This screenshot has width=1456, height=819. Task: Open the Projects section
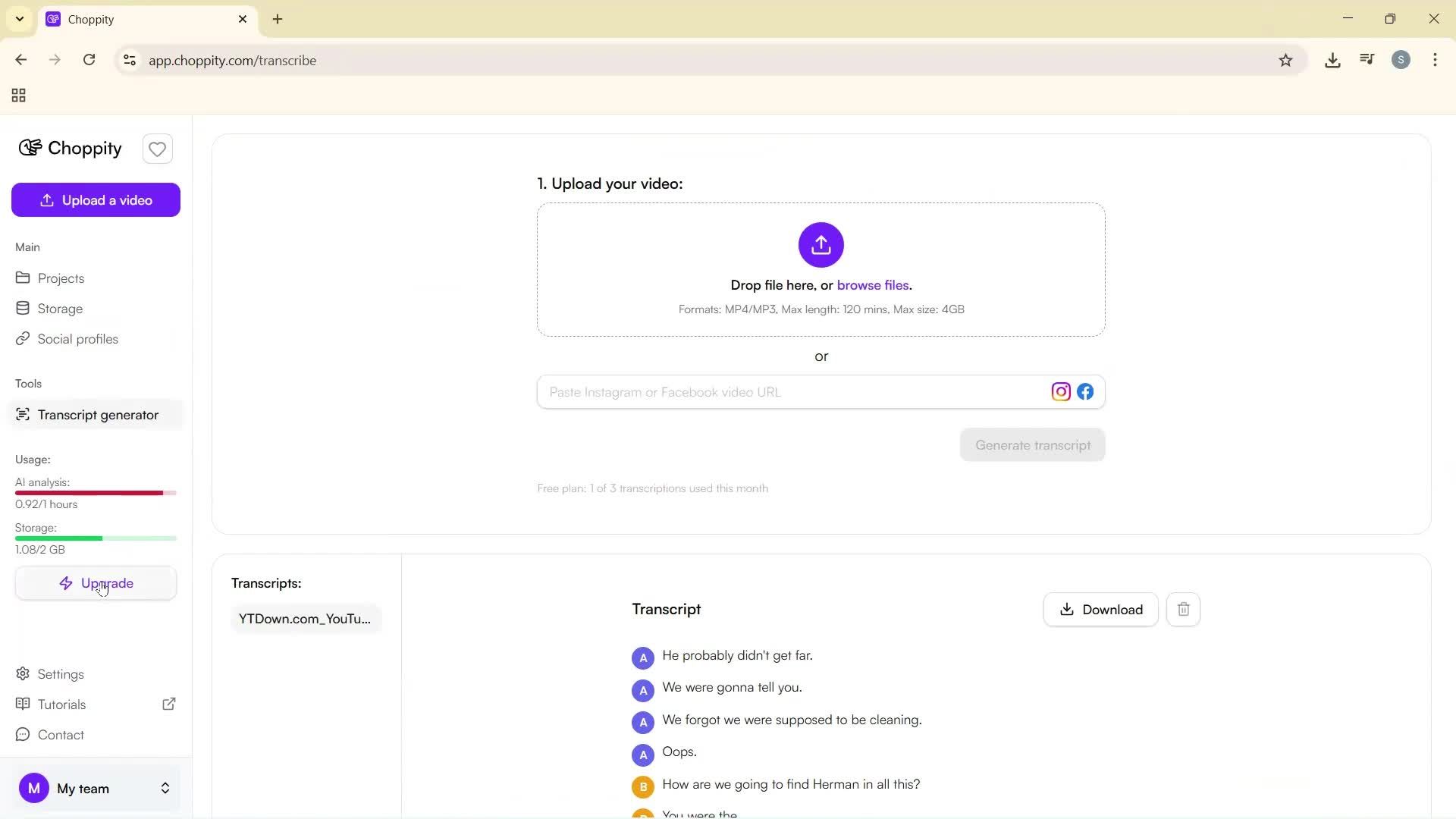tap(61, 278)
